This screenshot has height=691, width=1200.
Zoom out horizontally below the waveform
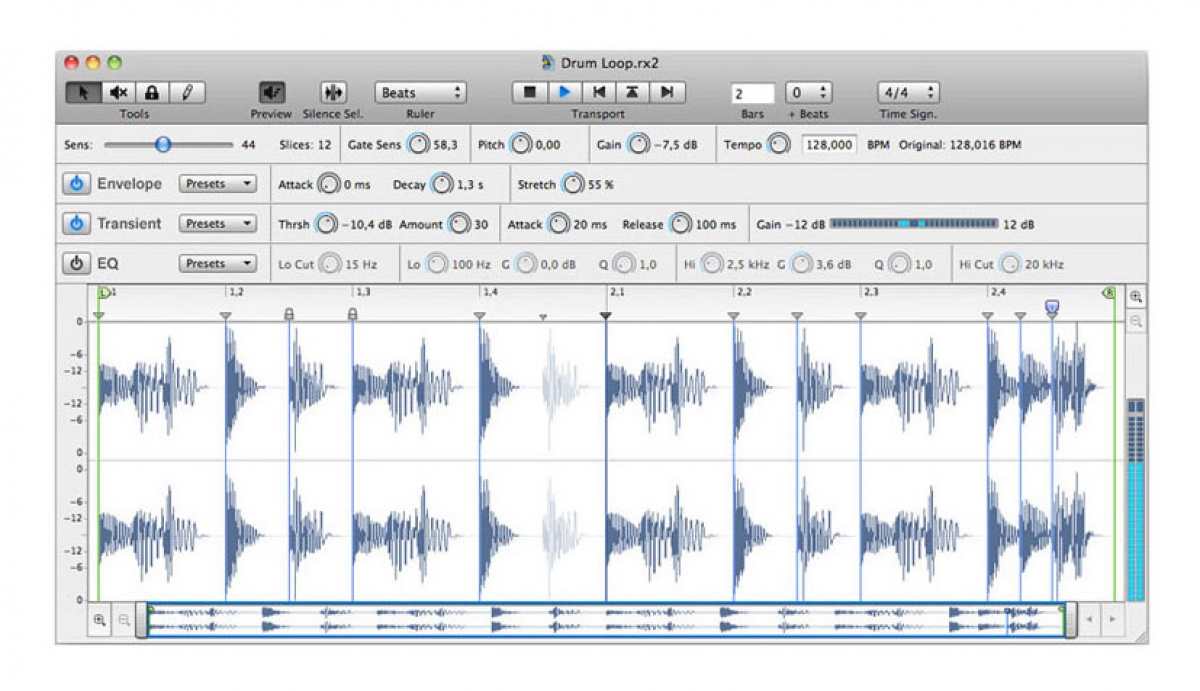[124, 620]
